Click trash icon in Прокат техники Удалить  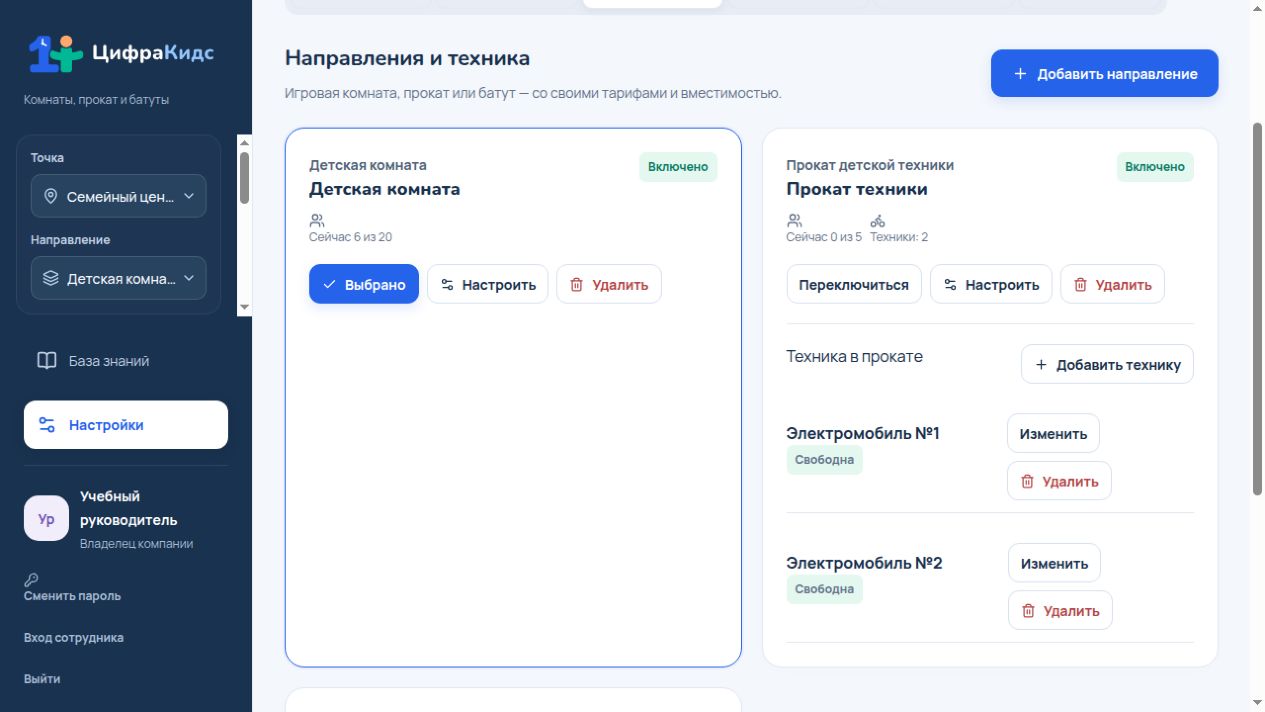pos(1080,285)
